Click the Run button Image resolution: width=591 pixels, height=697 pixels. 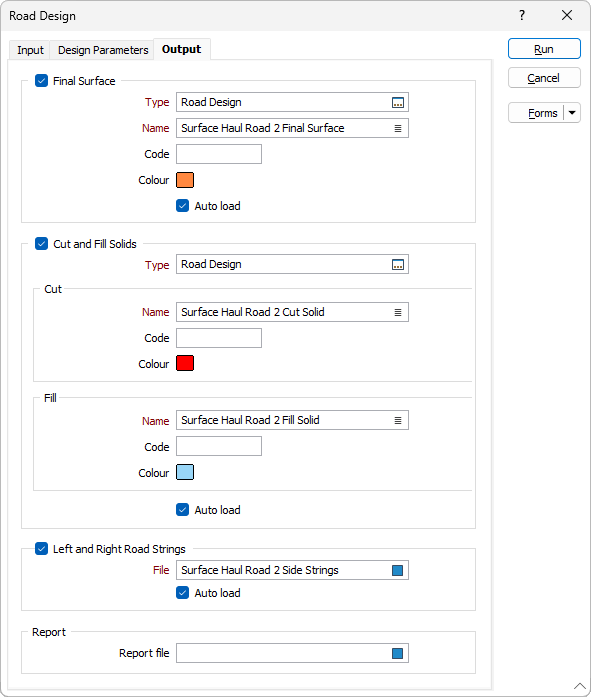(544, 49)
